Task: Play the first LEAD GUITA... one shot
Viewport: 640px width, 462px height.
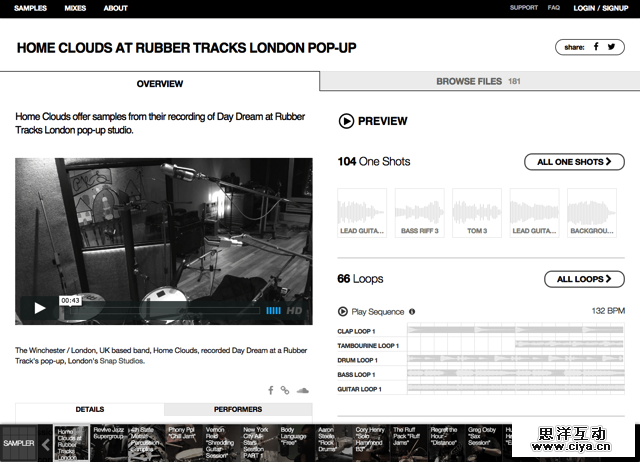Action: tap(362, 213)
